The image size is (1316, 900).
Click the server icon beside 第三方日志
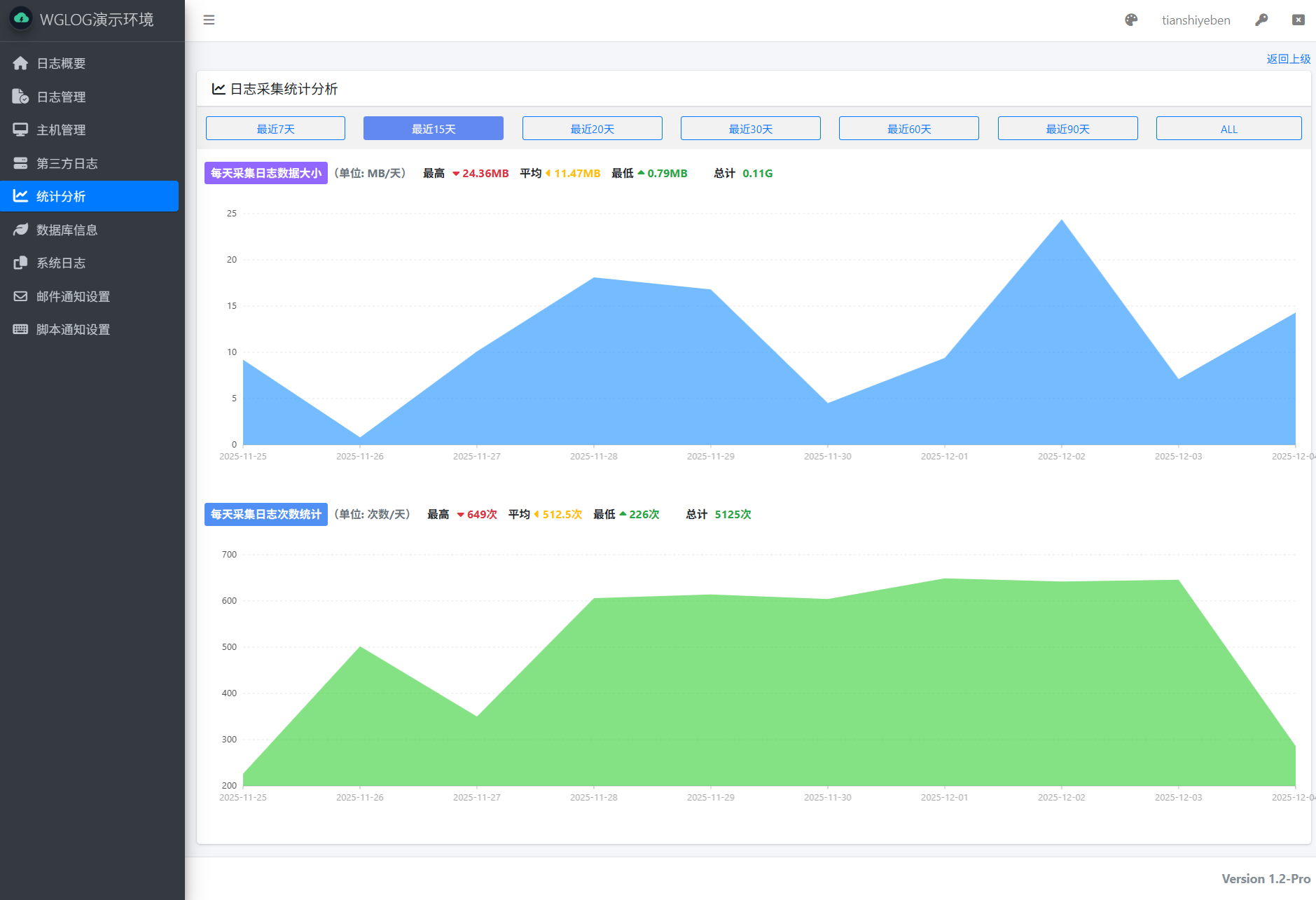click(x=20, y=163)
